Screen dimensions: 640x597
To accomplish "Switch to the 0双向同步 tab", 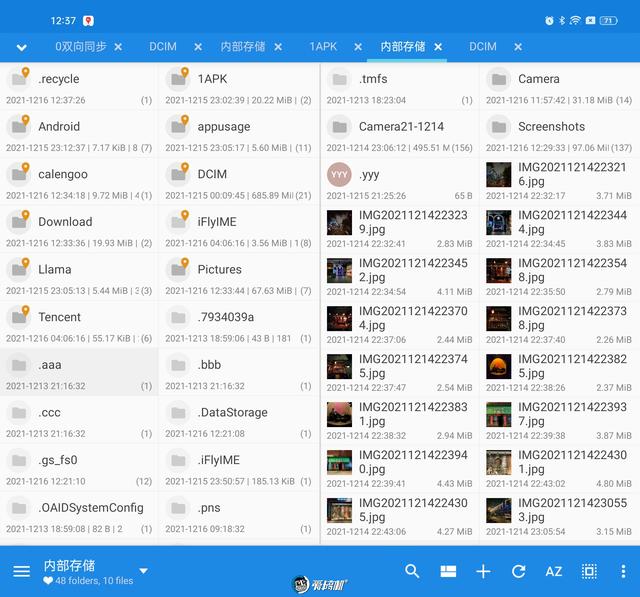I will click(81, 47).
